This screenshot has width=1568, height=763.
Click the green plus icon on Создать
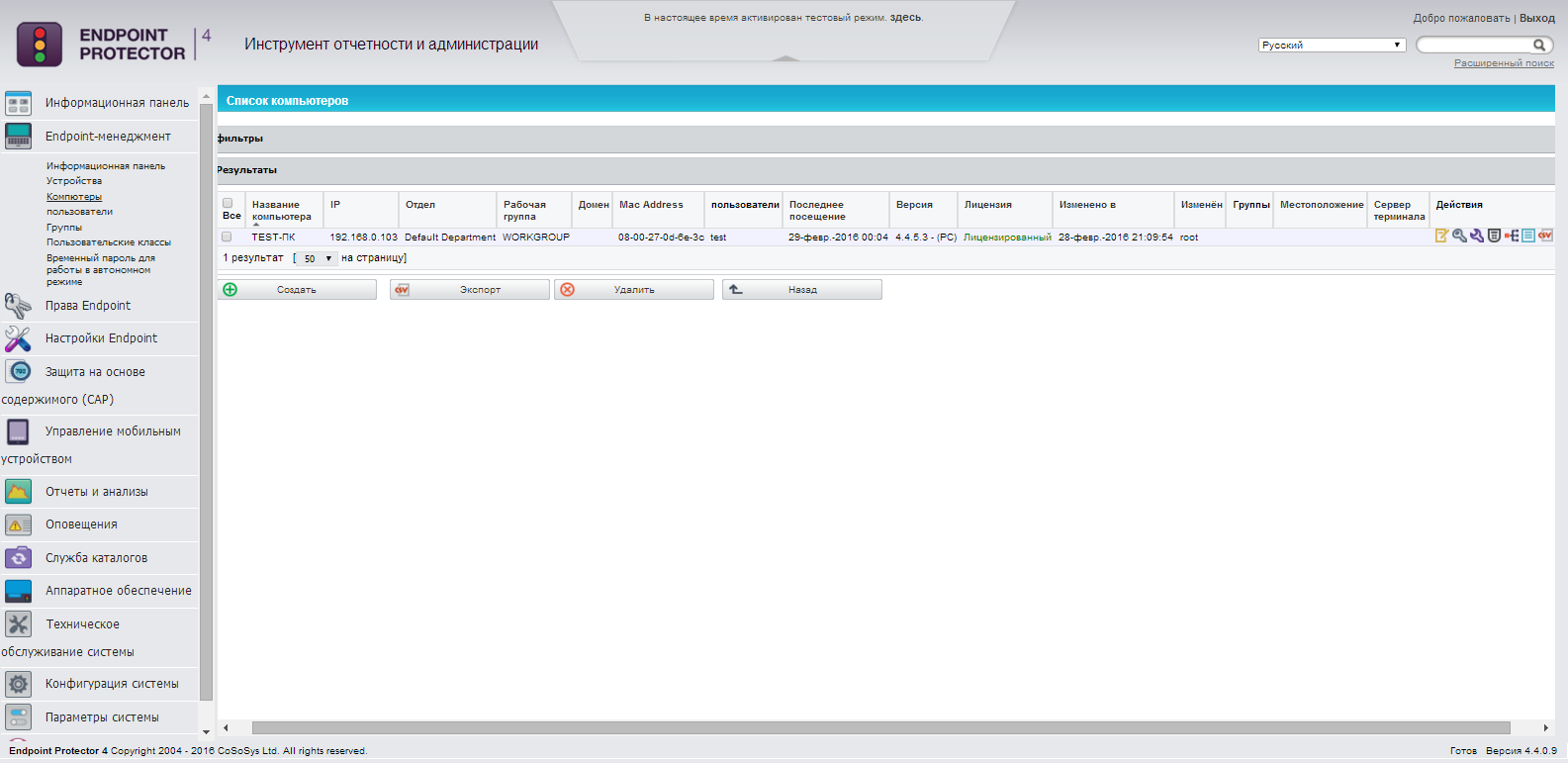[x=231, y=290]
